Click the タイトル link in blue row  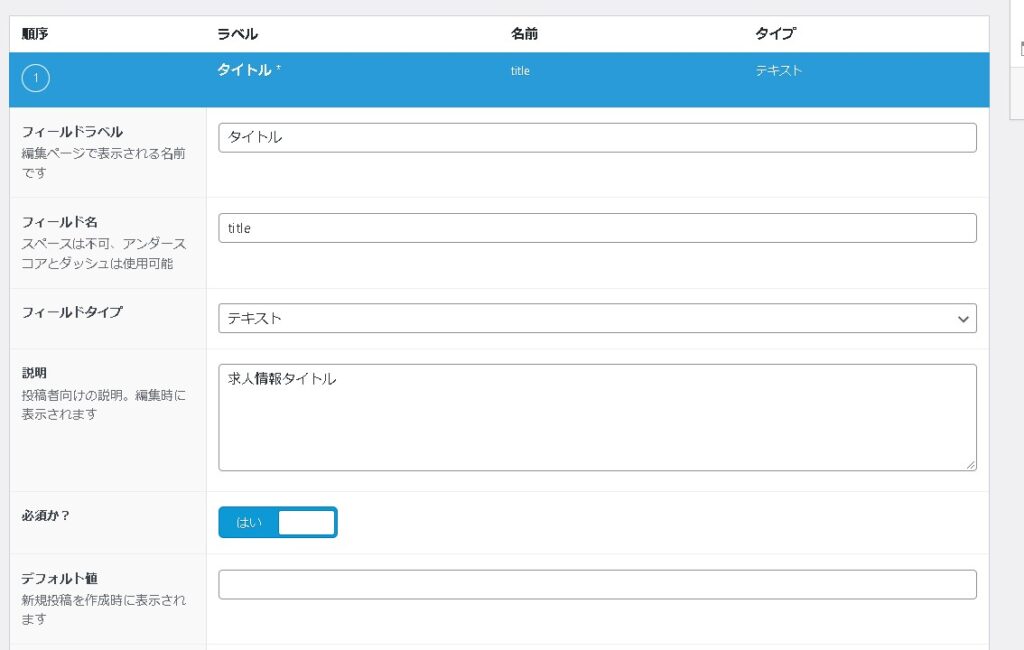tap(244, 71)
